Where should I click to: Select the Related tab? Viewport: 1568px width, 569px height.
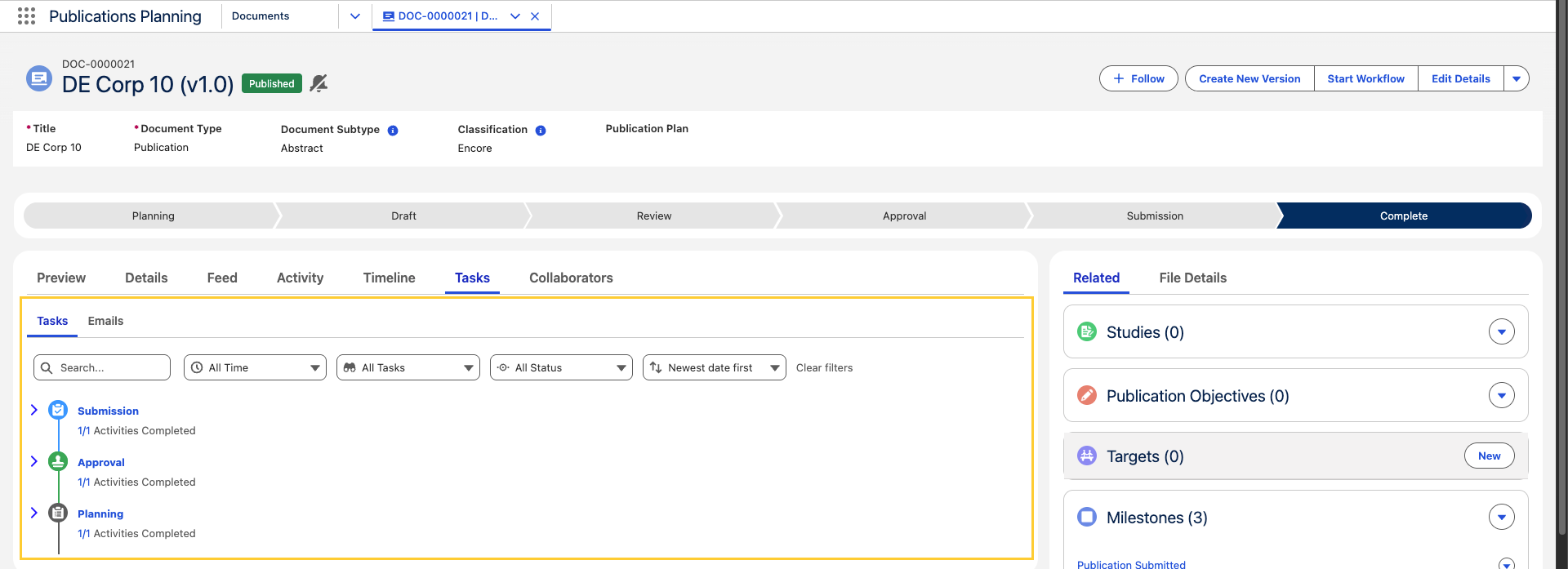point(1096,278)
